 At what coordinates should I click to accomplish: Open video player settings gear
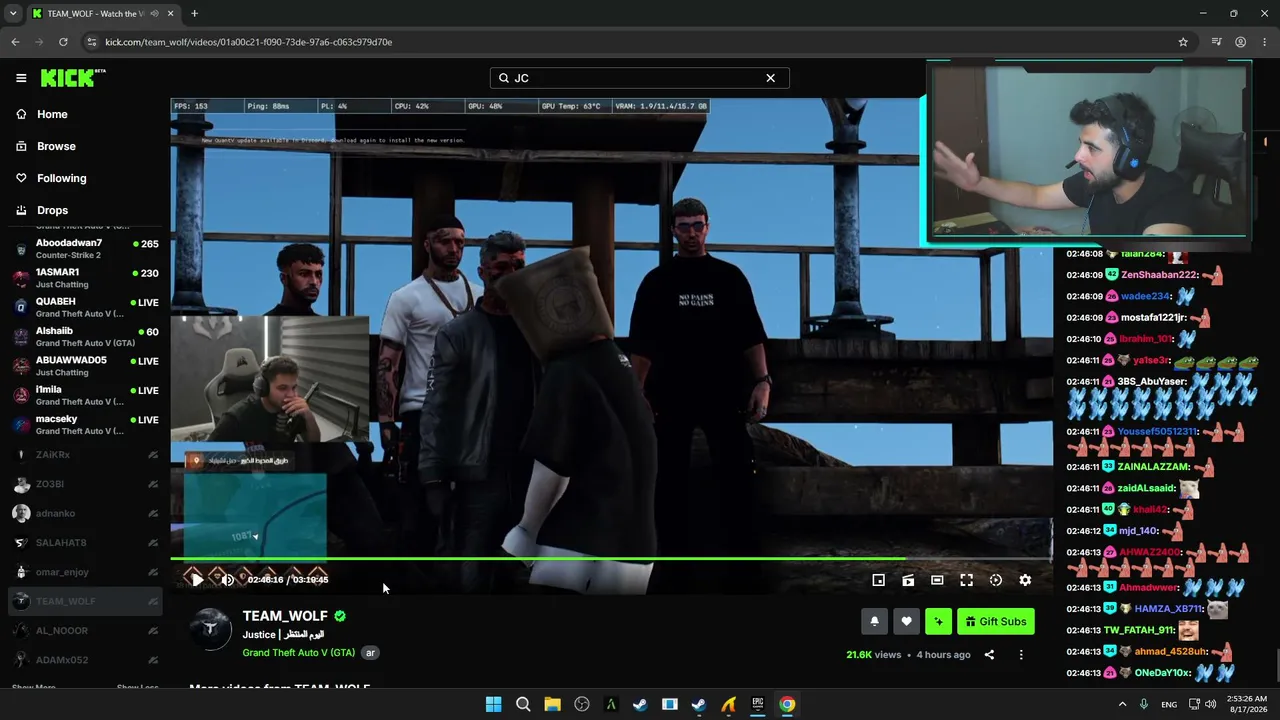[x=1025, y=580]
